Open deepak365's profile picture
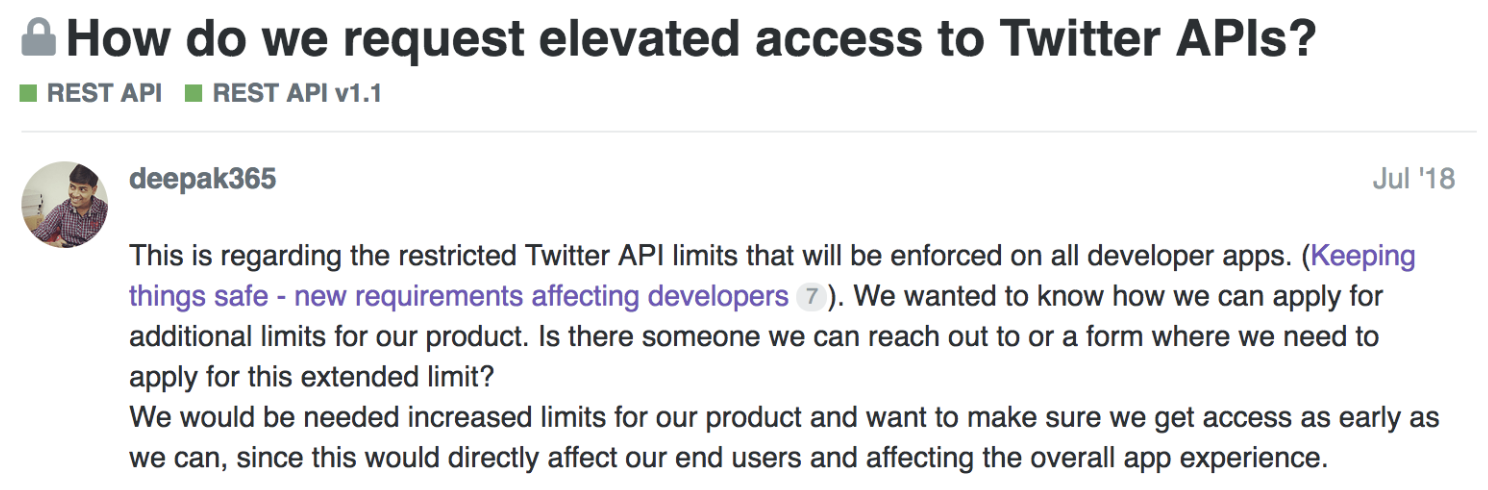Viewport: 1488px width, 490px height. click(65, 204)
